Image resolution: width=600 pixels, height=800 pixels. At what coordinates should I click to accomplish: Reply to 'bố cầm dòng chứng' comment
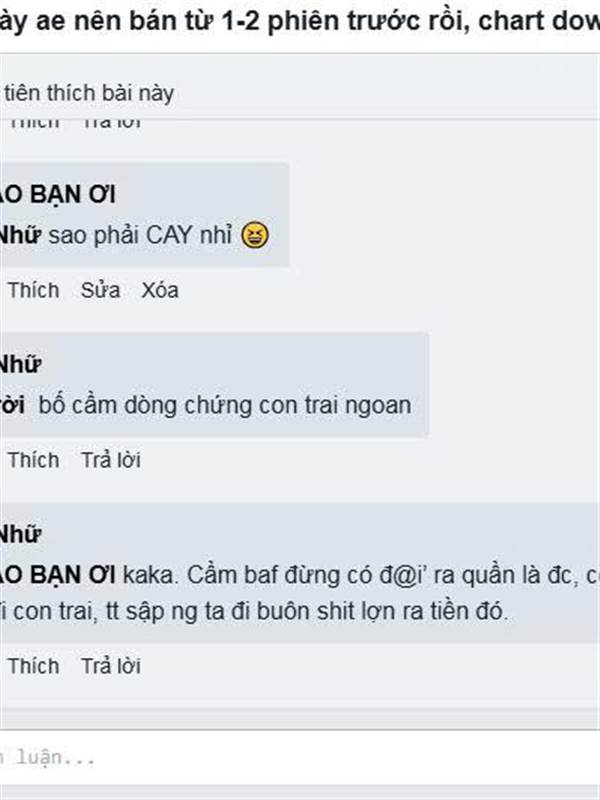pyautogui.click(x=111, y=460)
